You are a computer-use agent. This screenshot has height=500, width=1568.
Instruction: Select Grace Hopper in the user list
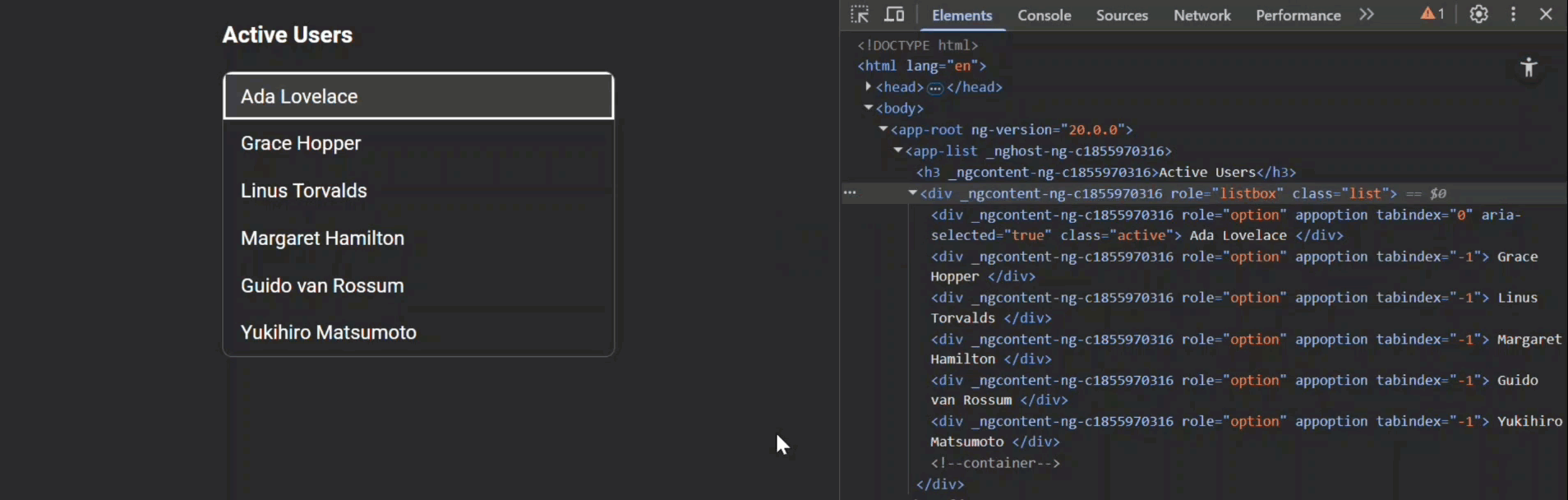point(418,143)
